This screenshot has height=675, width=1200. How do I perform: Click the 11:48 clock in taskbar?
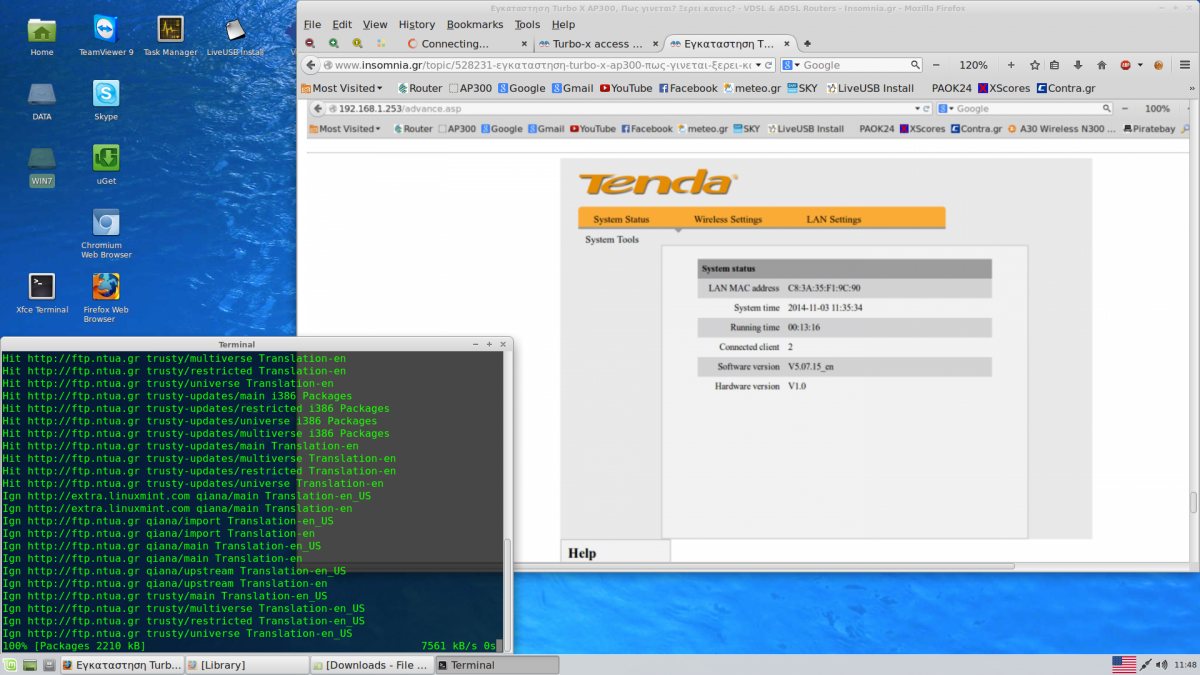(1184, 665)
